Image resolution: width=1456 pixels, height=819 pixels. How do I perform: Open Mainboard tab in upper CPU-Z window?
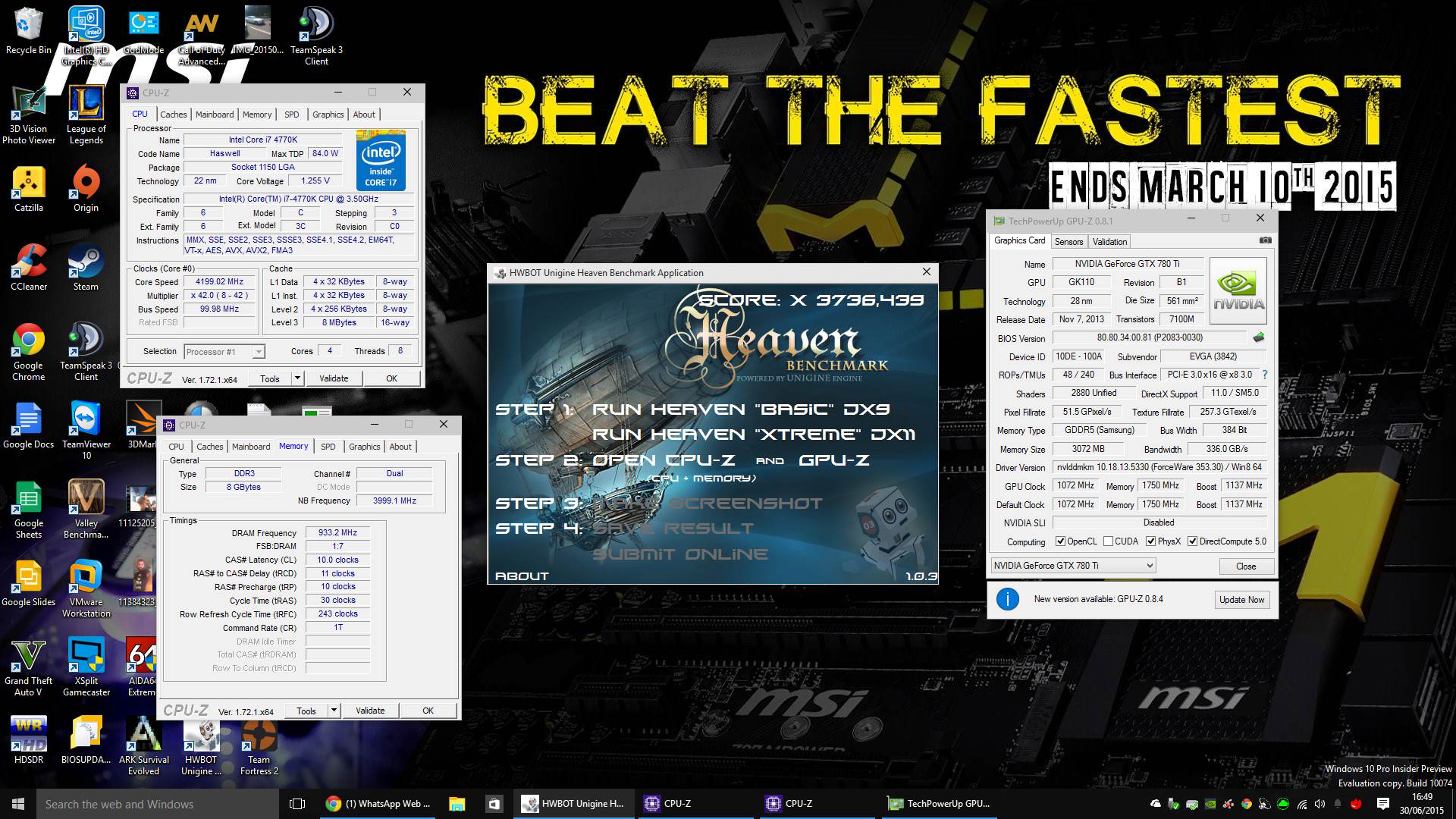point(215,115)
